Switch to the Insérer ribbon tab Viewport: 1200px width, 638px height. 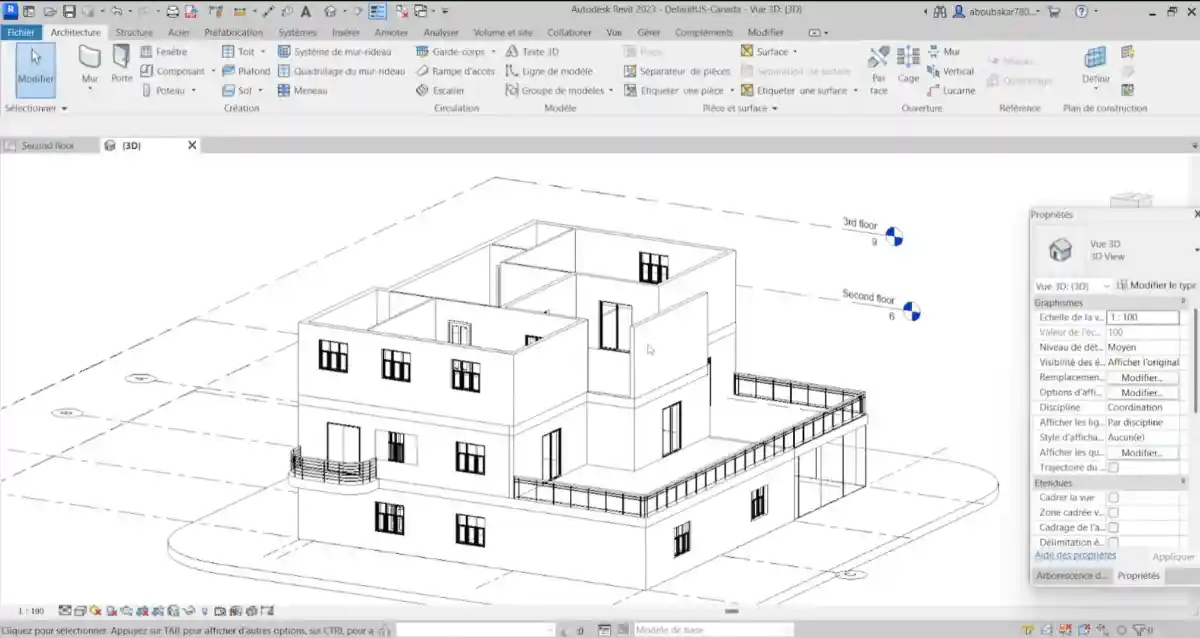point(346,32)
